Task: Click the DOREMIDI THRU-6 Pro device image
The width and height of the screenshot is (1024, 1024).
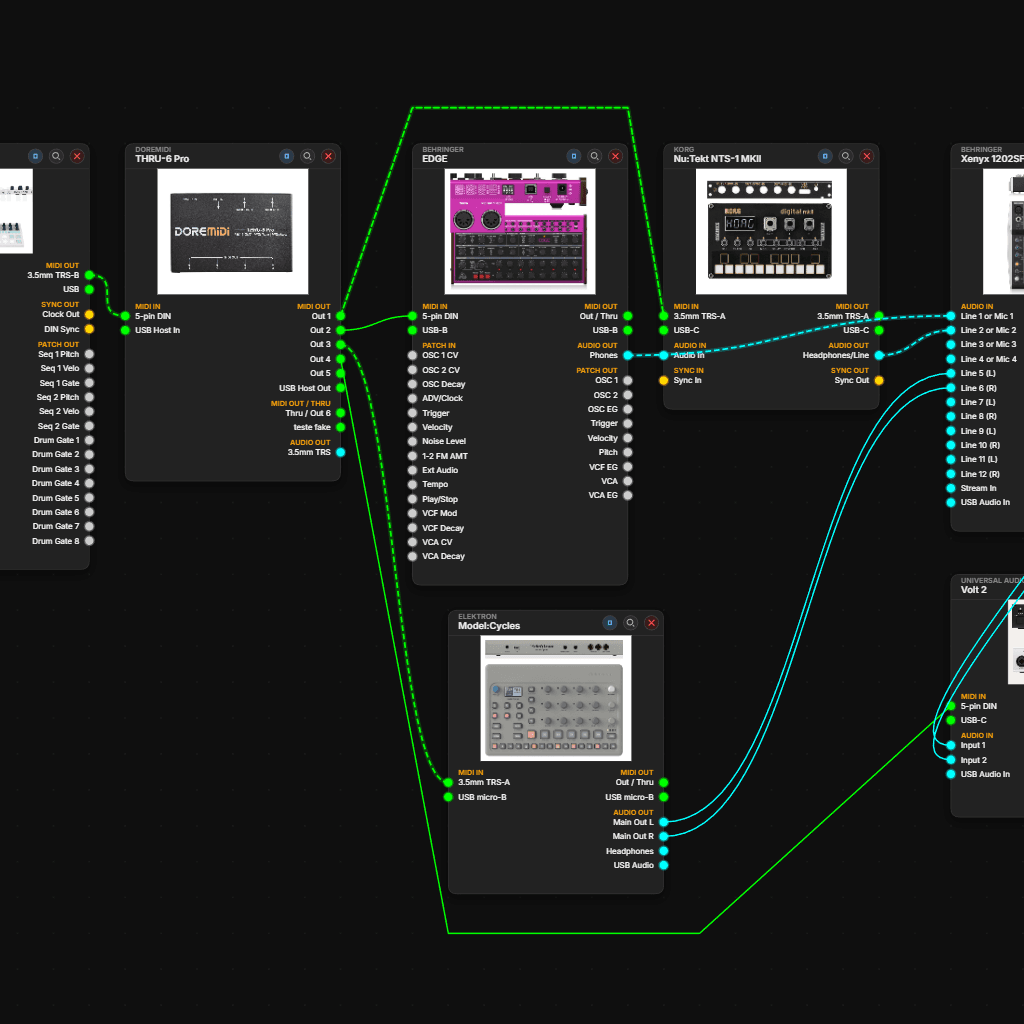Action: pyautogui.click(x=232, y=231)
